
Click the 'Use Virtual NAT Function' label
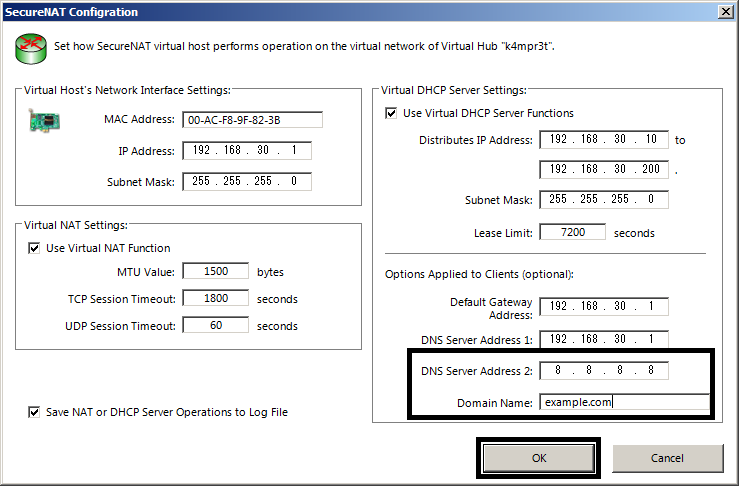pos(108,248)
